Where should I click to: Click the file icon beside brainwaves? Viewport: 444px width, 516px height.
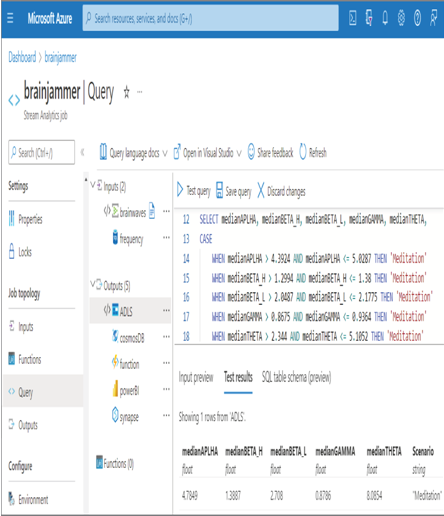(x=152, y=211)
